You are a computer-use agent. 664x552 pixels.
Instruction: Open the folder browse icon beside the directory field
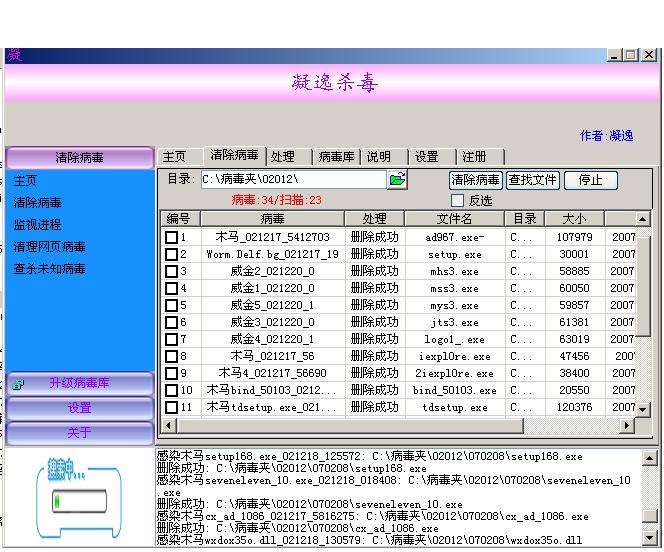[x=397, y=179]
